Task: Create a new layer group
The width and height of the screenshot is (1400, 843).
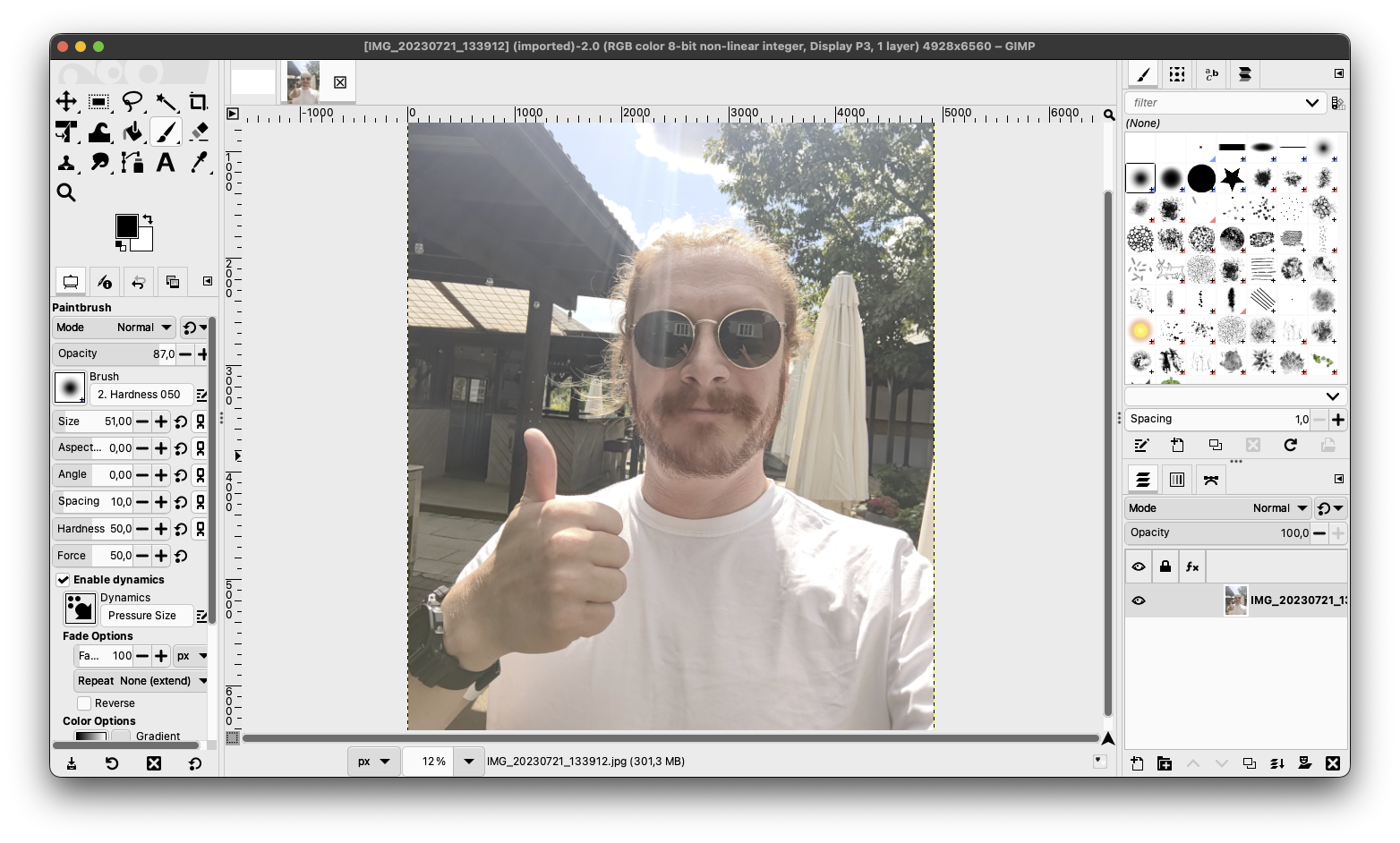Action: point(1165,763)
